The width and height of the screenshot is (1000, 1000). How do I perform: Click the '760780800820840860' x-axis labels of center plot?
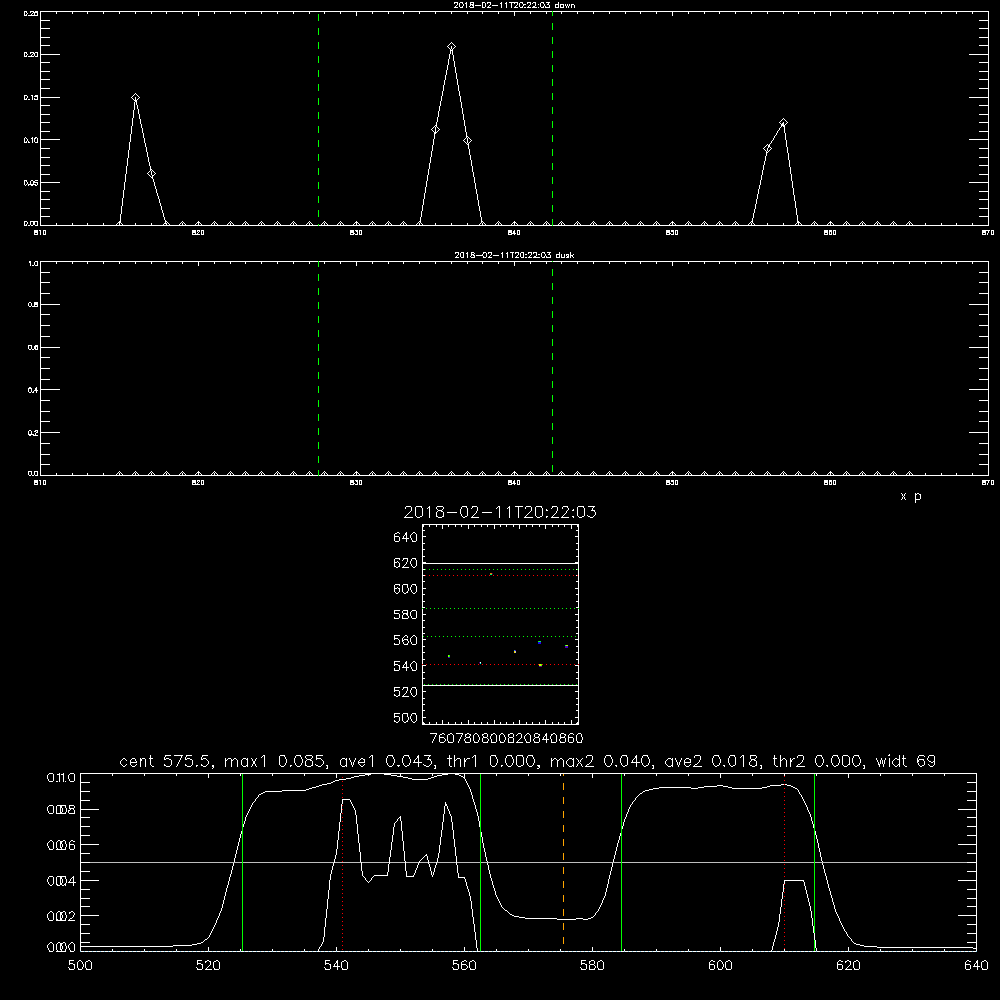pos(506,738)
